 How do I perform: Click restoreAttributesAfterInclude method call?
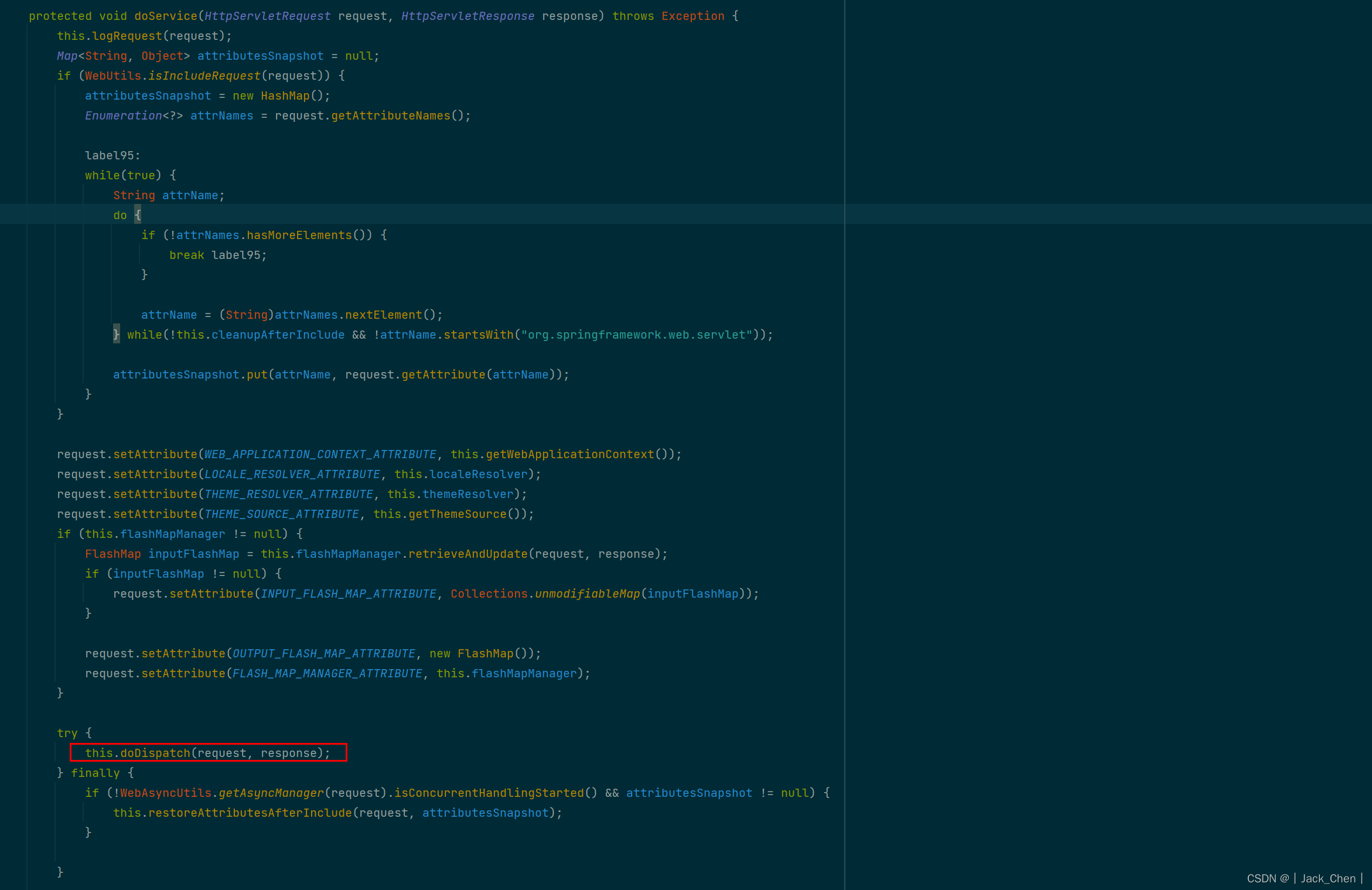250,813
